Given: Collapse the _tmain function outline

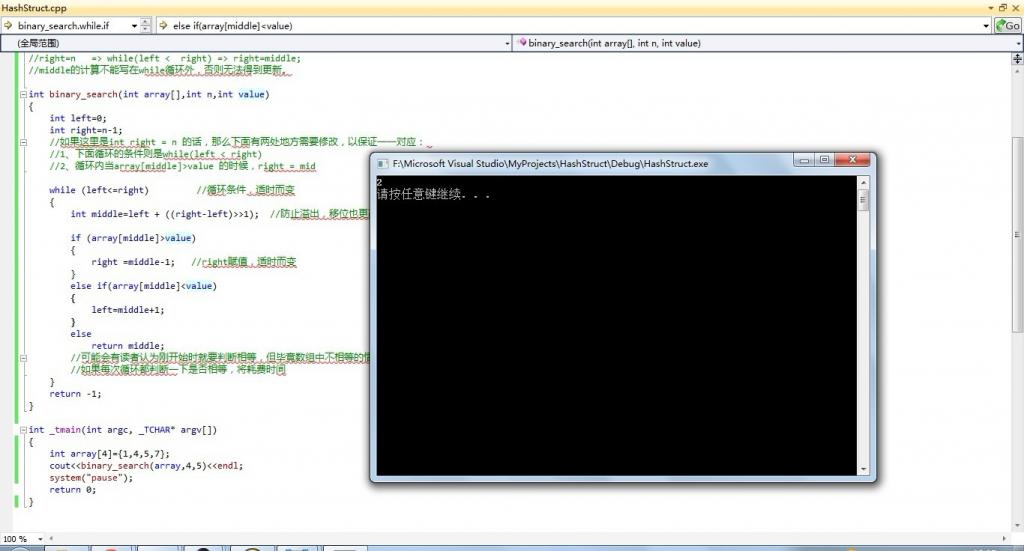Looking at the screenshot, I should click(22, 430).
